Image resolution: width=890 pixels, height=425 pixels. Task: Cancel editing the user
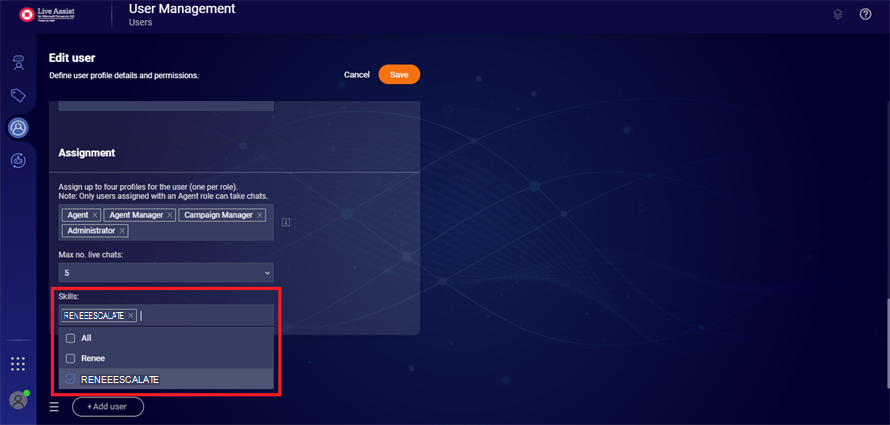[357, 75]
